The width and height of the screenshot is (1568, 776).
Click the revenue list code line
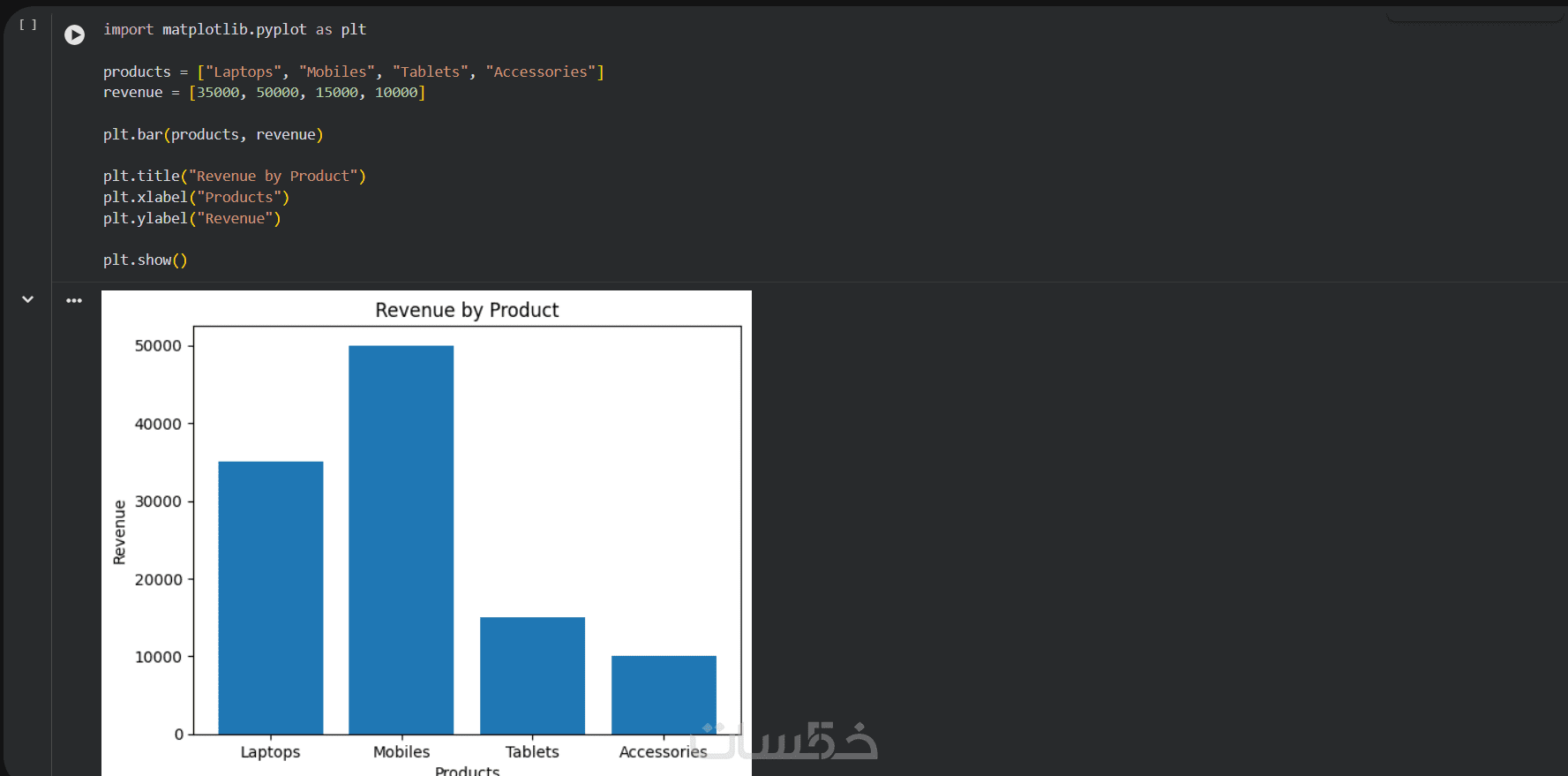[x=264, y=92]
